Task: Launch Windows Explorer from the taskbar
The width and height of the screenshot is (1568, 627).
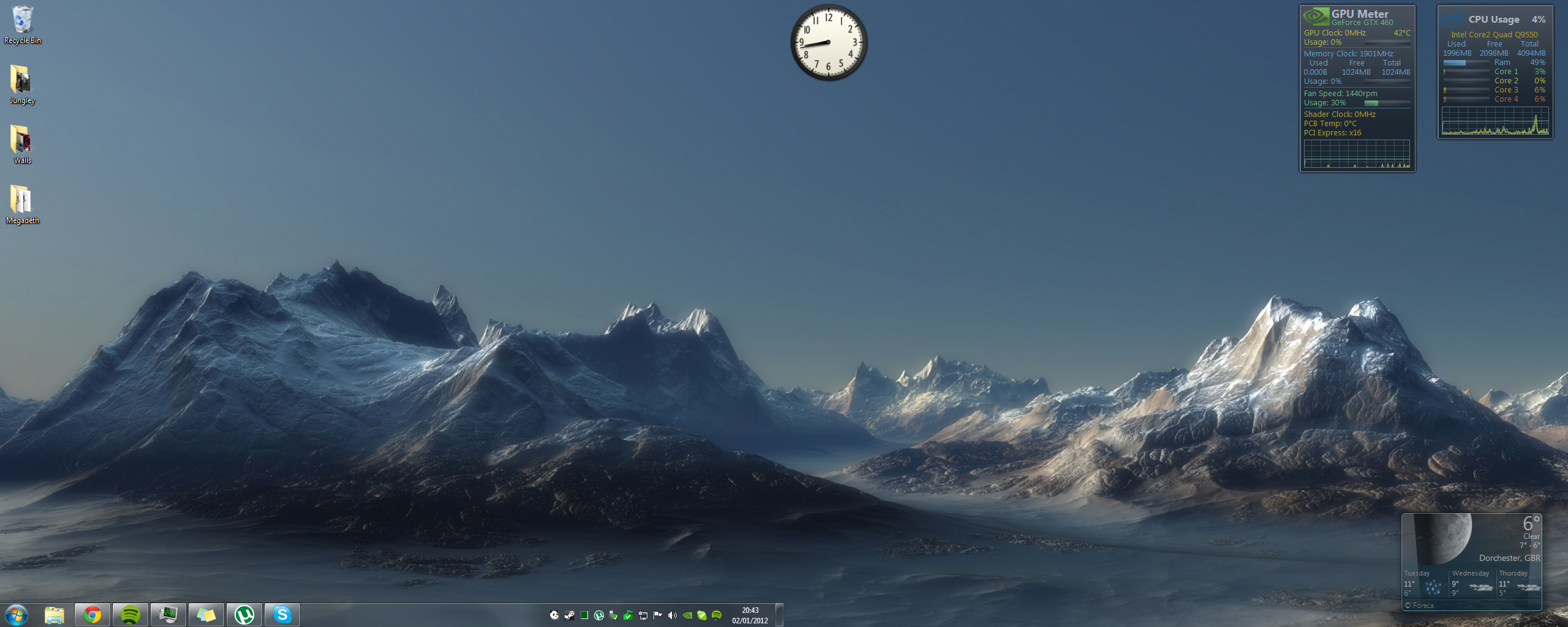Action: pyautogui.click(x=55, y=614)
